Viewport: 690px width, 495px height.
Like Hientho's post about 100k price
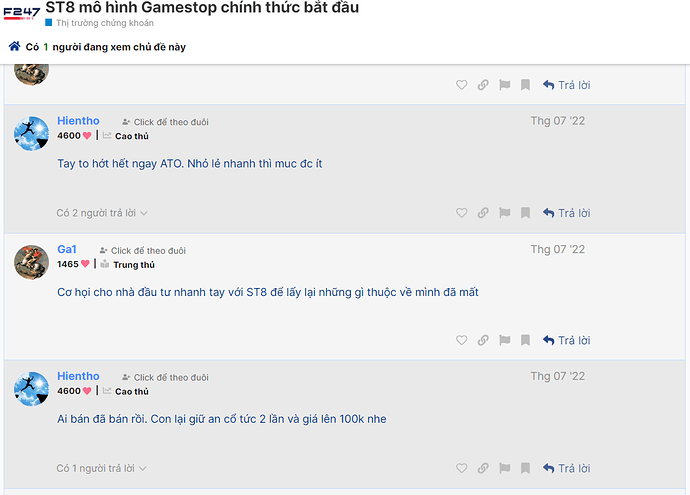coord(461,468)
